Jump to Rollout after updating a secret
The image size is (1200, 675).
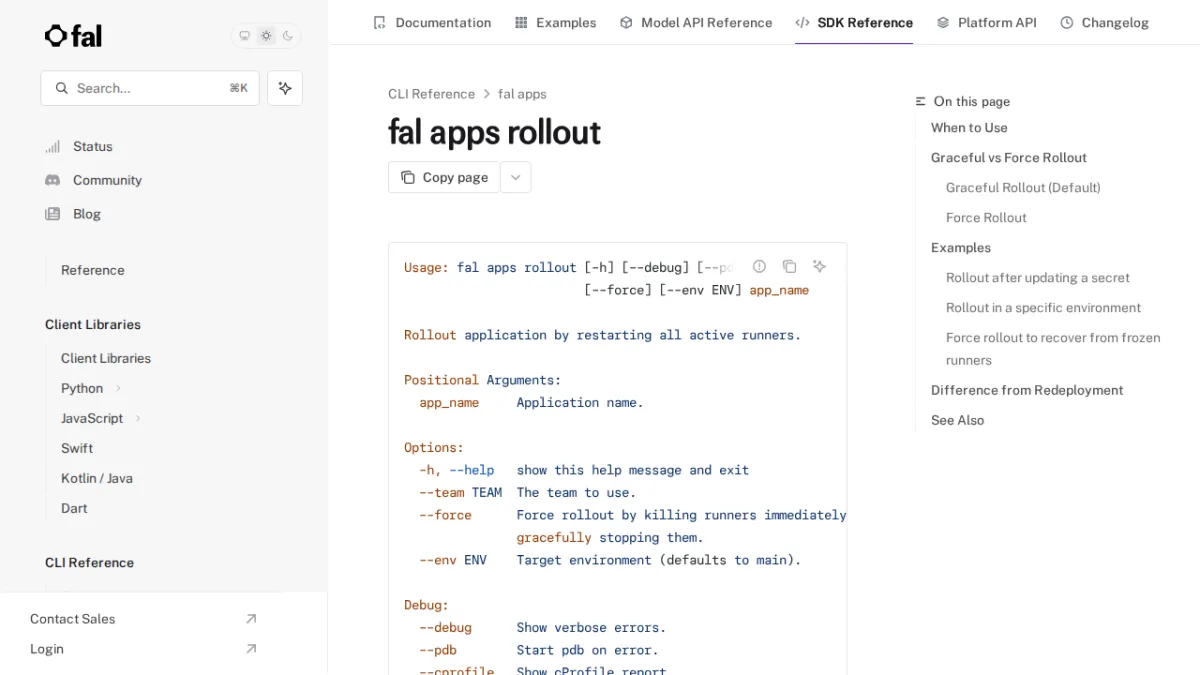point(1038,278)
